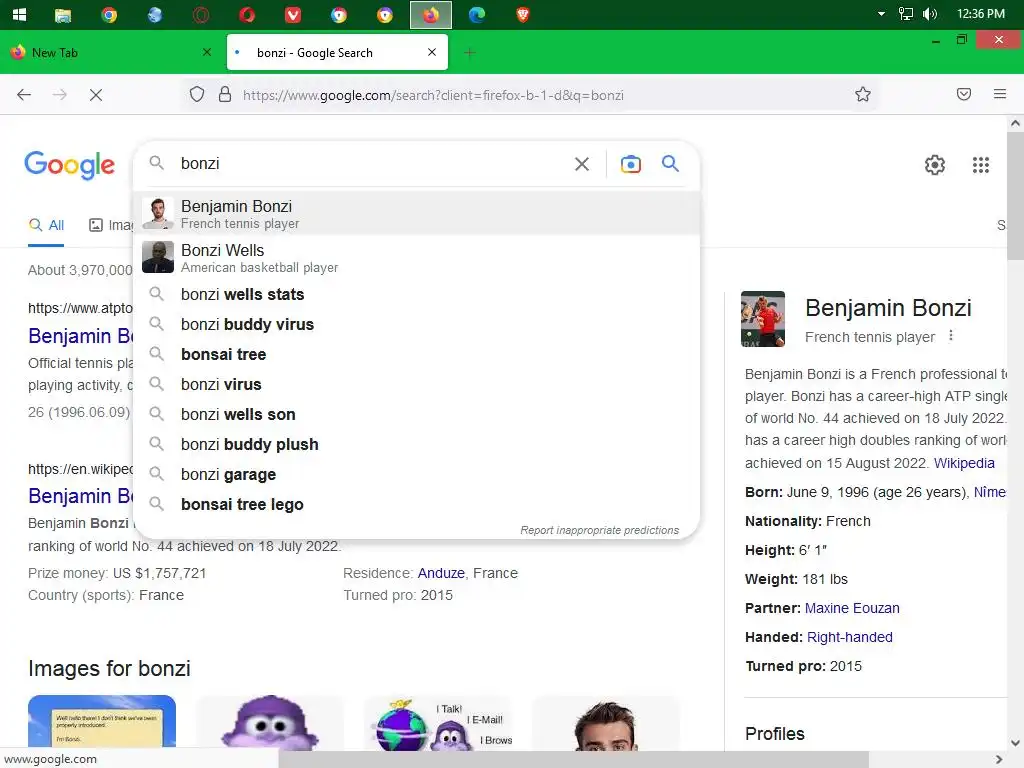Open File Explorer from the taskbar

pos(63,15)
